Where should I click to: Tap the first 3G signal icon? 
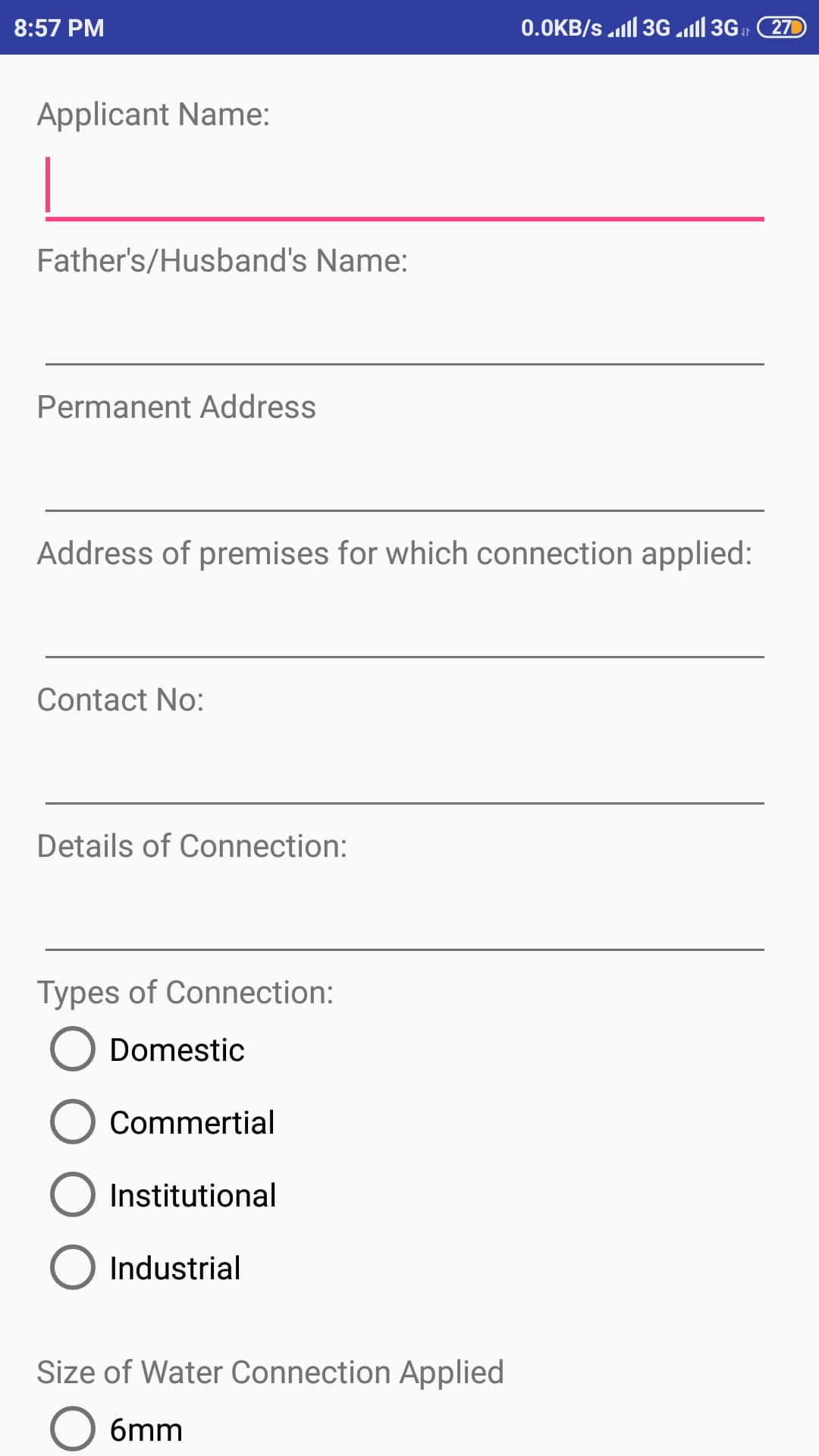pos(639,28)
